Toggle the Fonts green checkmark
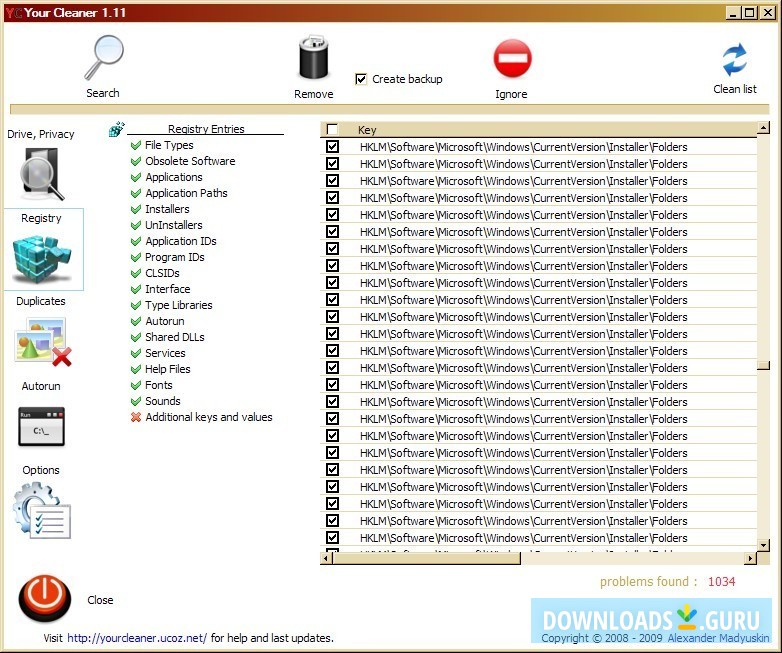782x653 pixels. (136, 385)
